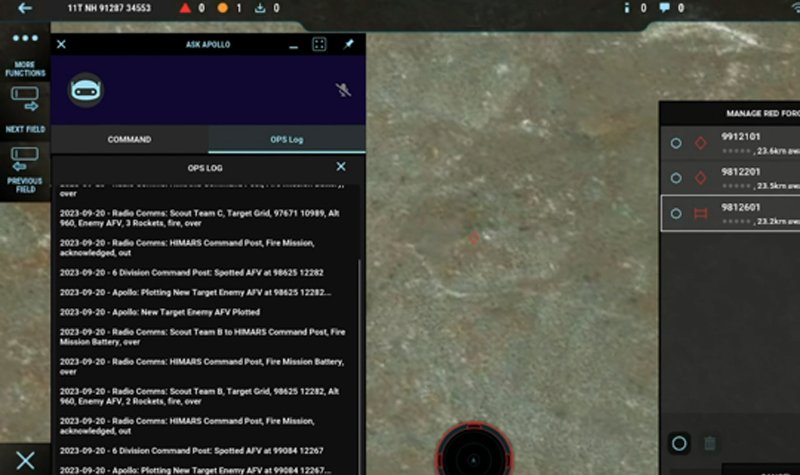The width and height of the screenshot is (800, 475).
Task: Toggle the muted microphone icon
Action: (343, 90)
